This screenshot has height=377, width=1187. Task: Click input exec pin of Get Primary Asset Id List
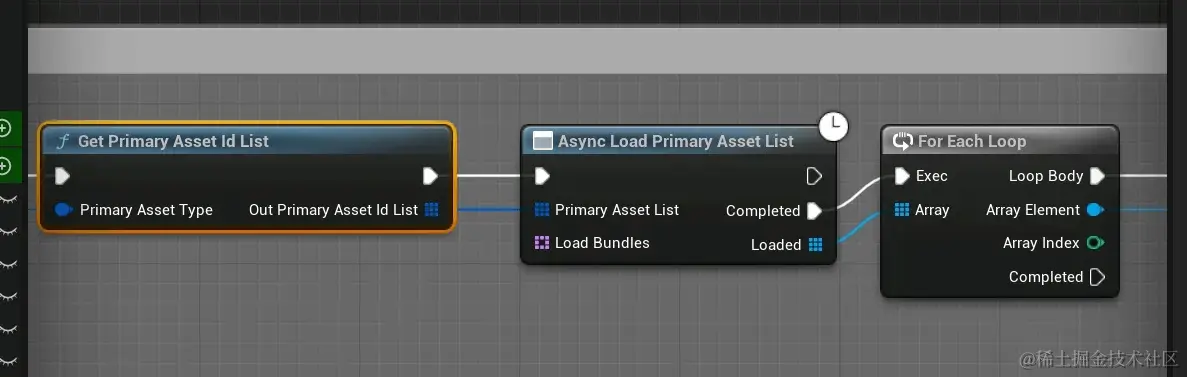(62, 176)
